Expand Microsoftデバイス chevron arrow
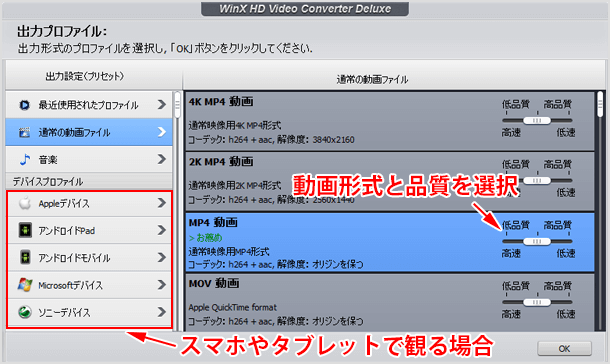610x364 pixels. [162, 285]
